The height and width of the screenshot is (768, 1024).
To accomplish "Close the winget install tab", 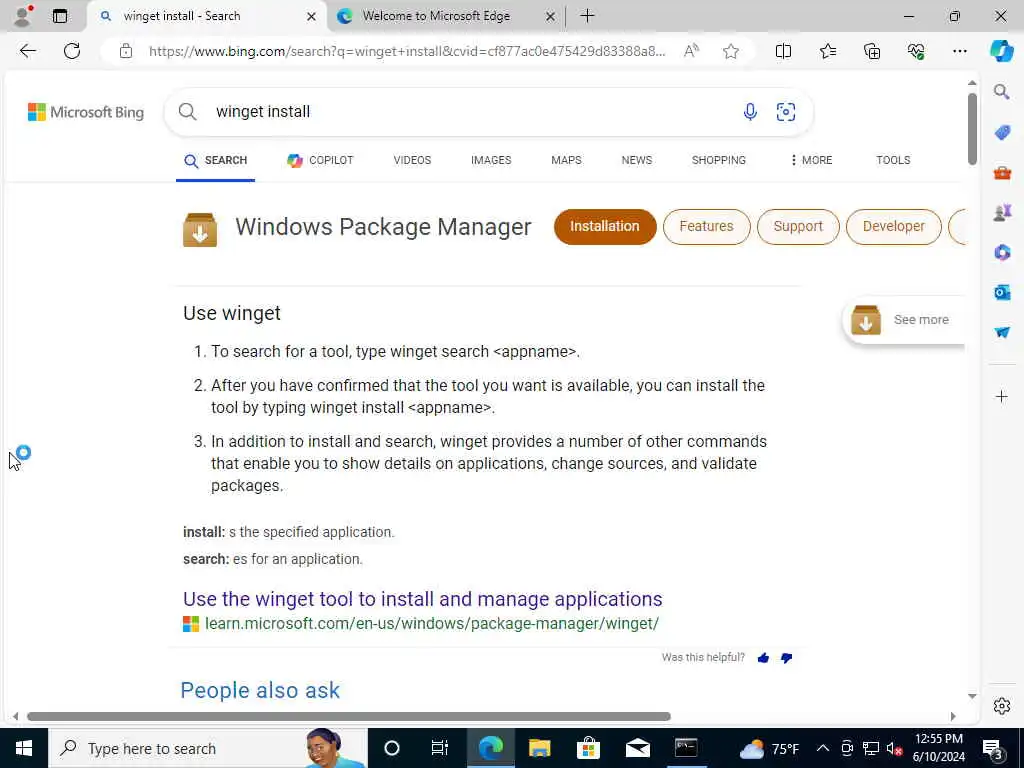I will pos(312,16).
